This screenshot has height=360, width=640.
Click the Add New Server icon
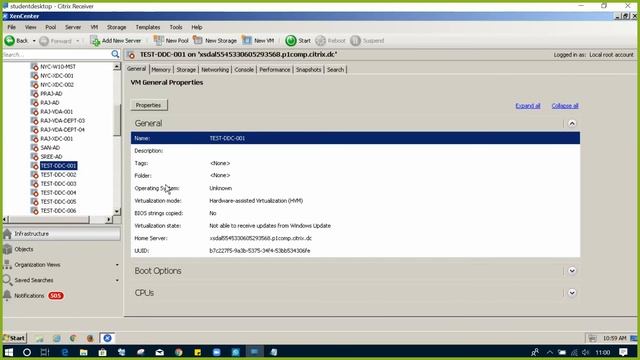pos(95,40)
